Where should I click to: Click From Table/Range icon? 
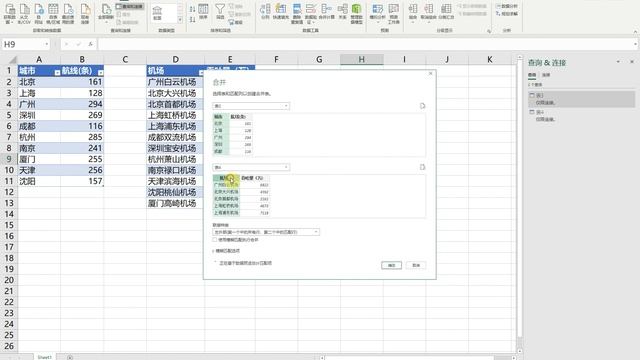click(x=53, y=14)
